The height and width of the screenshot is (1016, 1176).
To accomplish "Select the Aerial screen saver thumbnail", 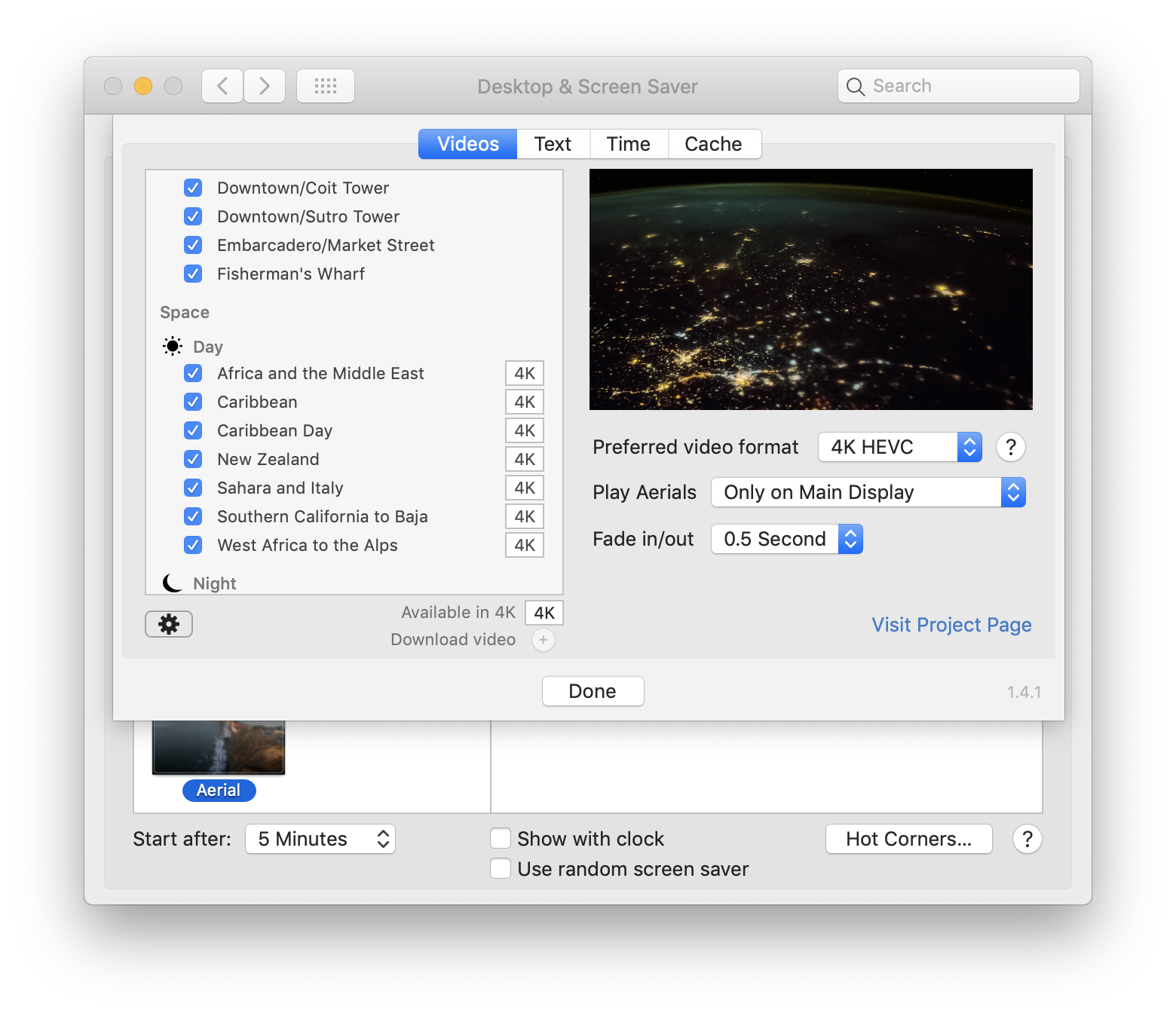I will pos(219,747).
